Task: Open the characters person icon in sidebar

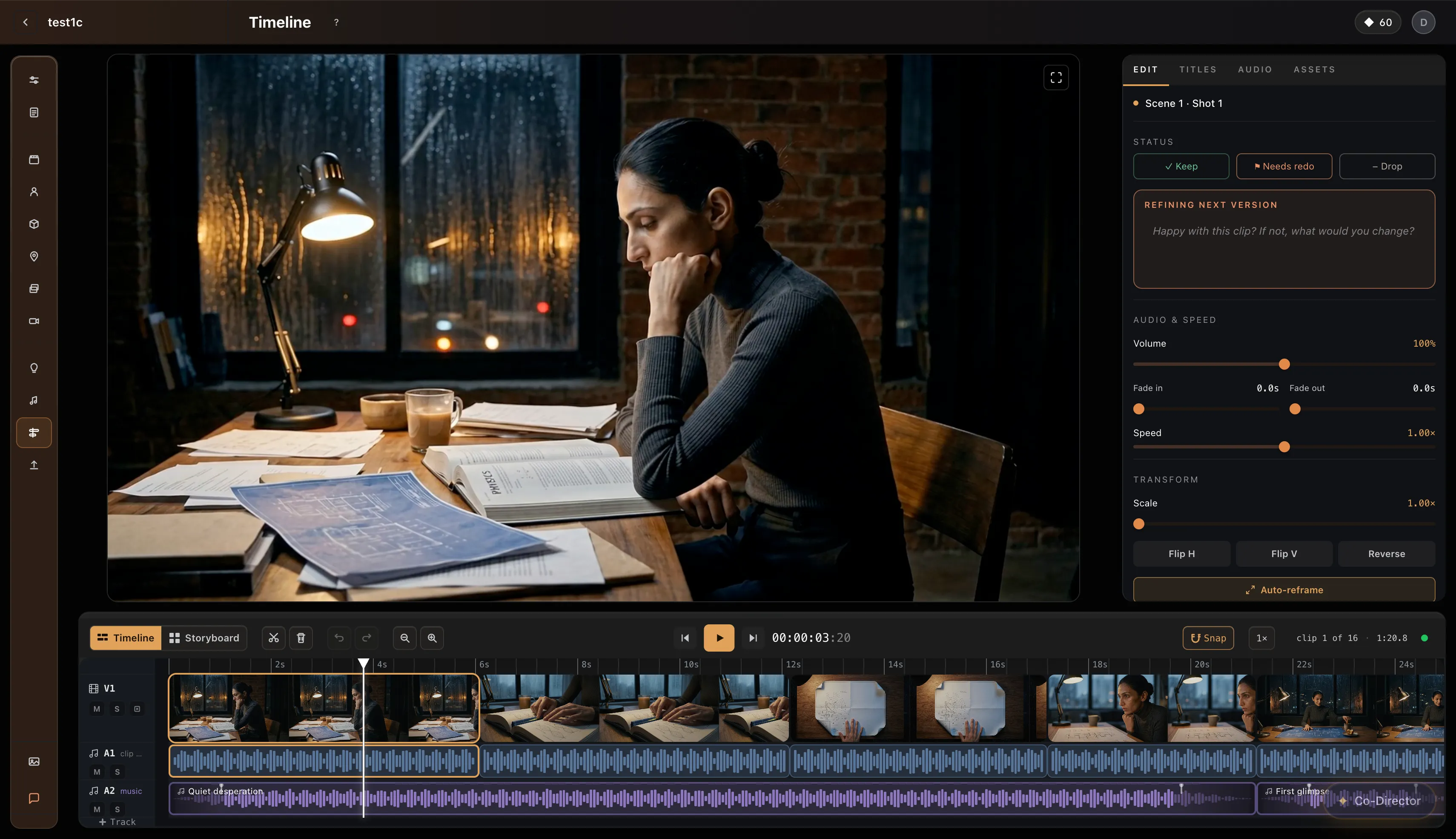Action: pyautogui.click(x=34, y=192)
